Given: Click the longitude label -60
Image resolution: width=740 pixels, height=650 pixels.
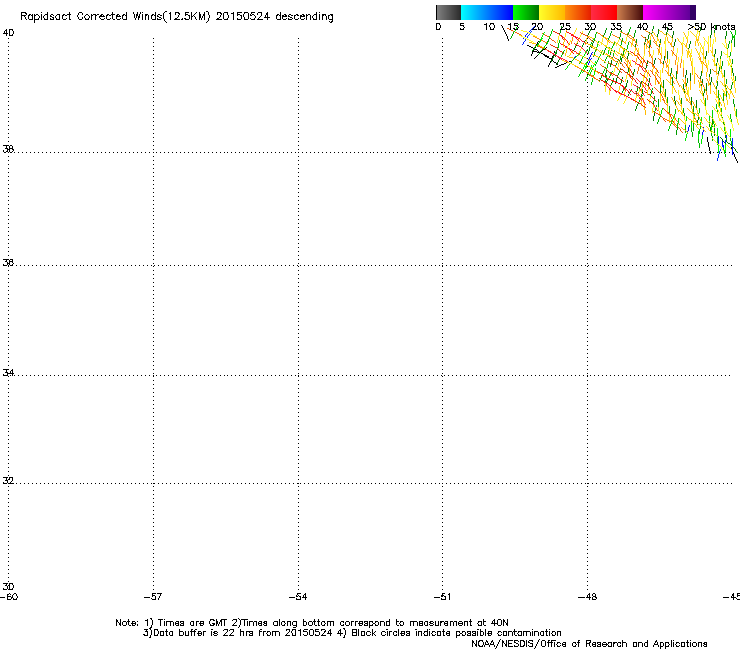Looking at the screenshot, I should 9,597.
